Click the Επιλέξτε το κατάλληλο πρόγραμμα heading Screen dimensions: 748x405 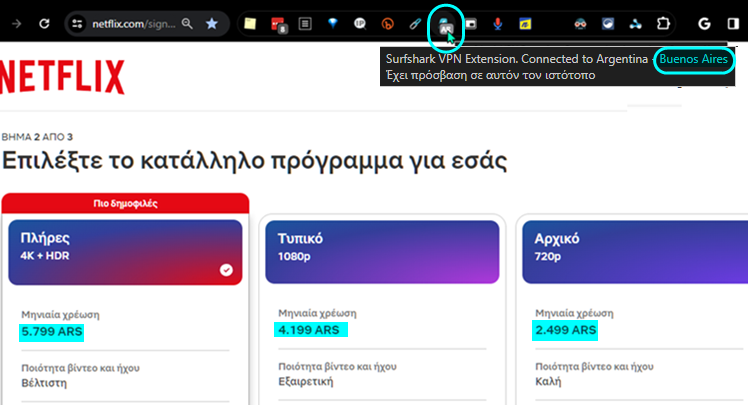(254, 161)
